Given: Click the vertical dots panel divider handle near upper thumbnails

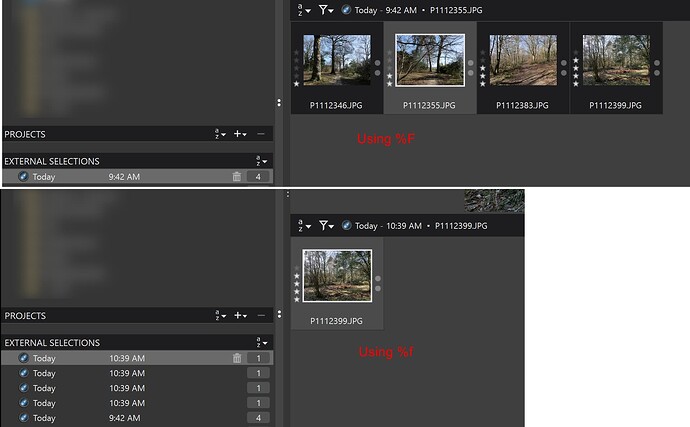Looking at the screenshot, I should click(279, 103).
